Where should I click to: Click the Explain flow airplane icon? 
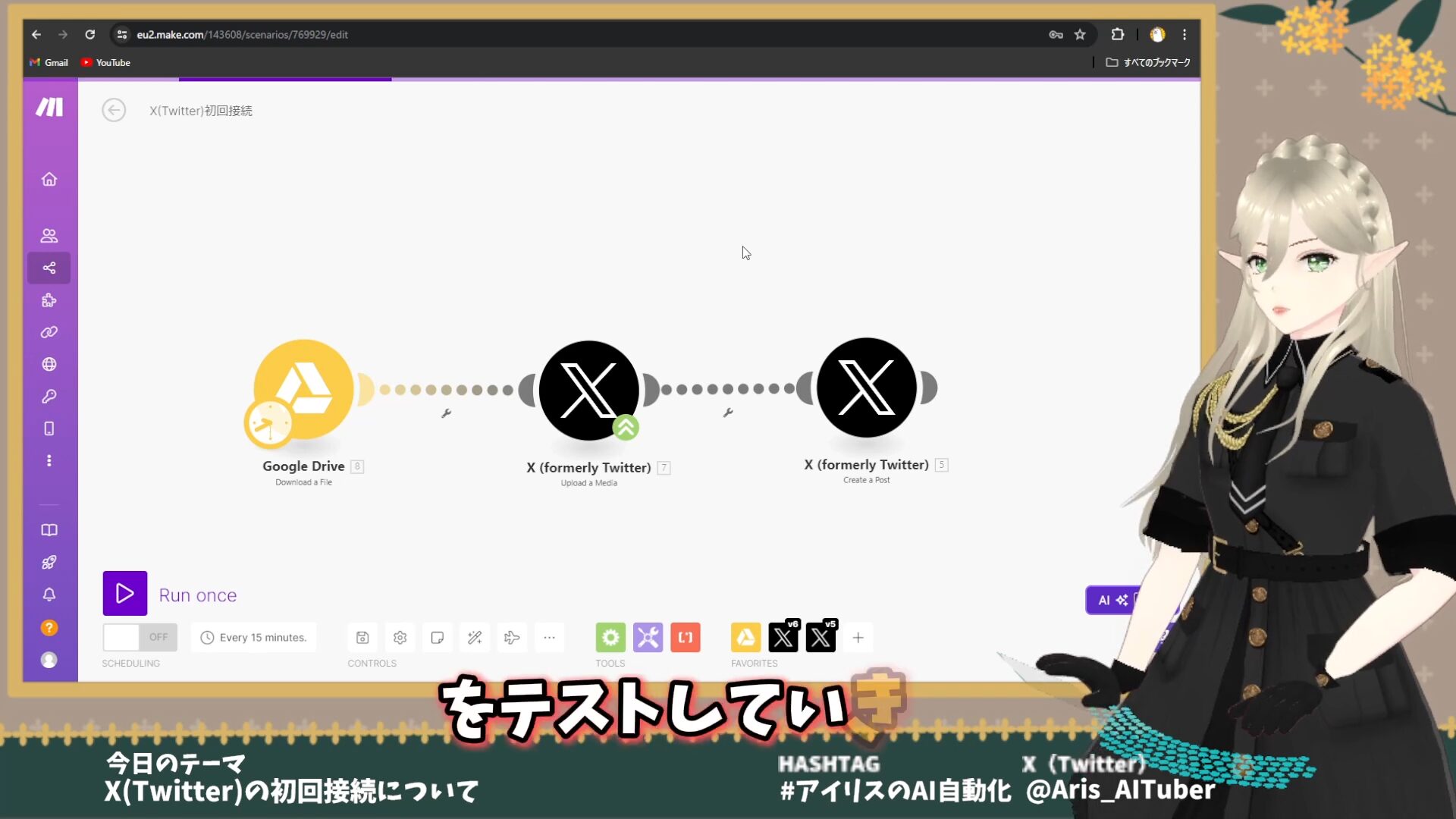click(512, 638)
